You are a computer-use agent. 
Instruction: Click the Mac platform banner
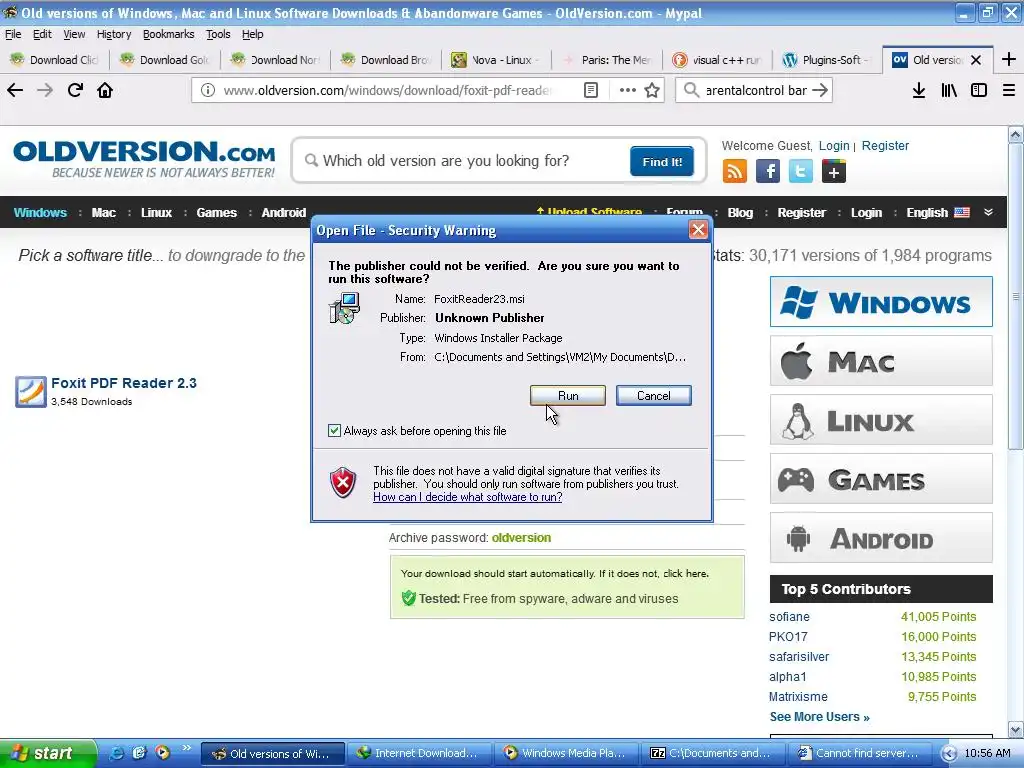click(x=881, y=360)
